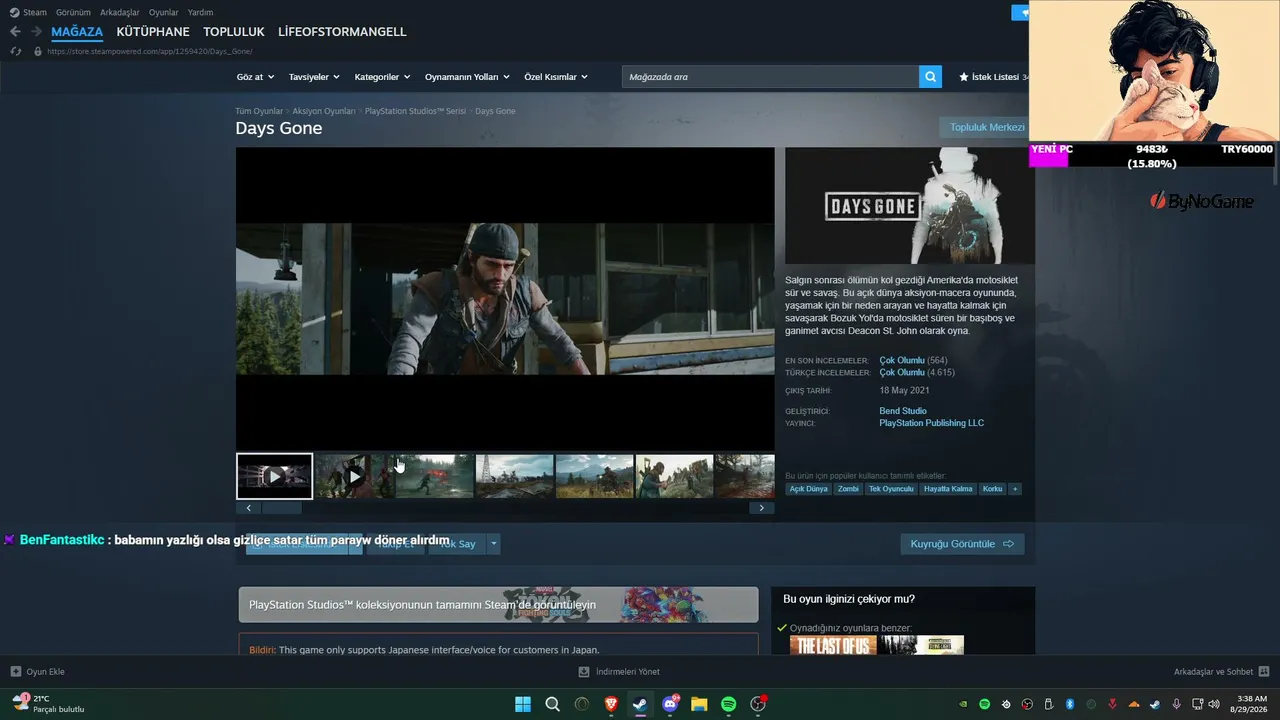Click the Zombi tag
The width and height of the screenshot is (1280, 720).
848,489
